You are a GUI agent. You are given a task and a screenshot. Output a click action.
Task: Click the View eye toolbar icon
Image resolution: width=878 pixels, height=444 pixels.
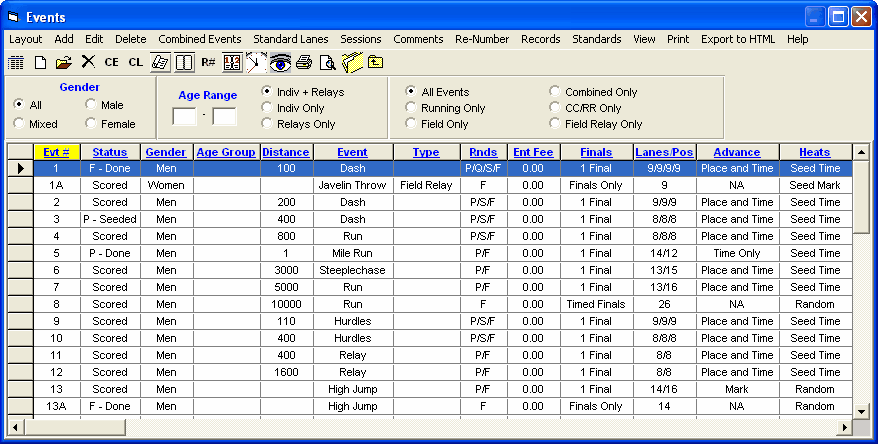pos(280,62)
